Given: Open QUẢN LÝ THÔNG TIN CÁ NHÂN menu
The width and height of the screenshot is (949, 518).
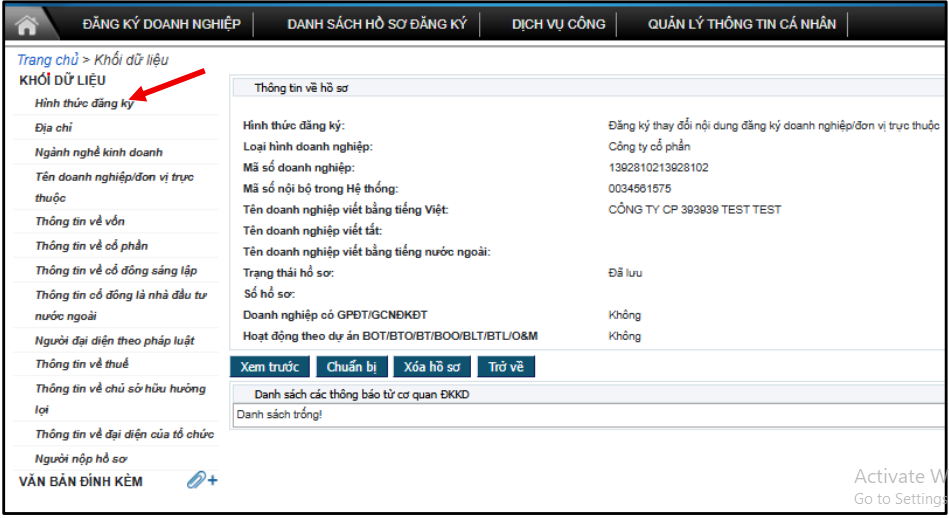Looking at the screenshot, I should tap(742, 24).
